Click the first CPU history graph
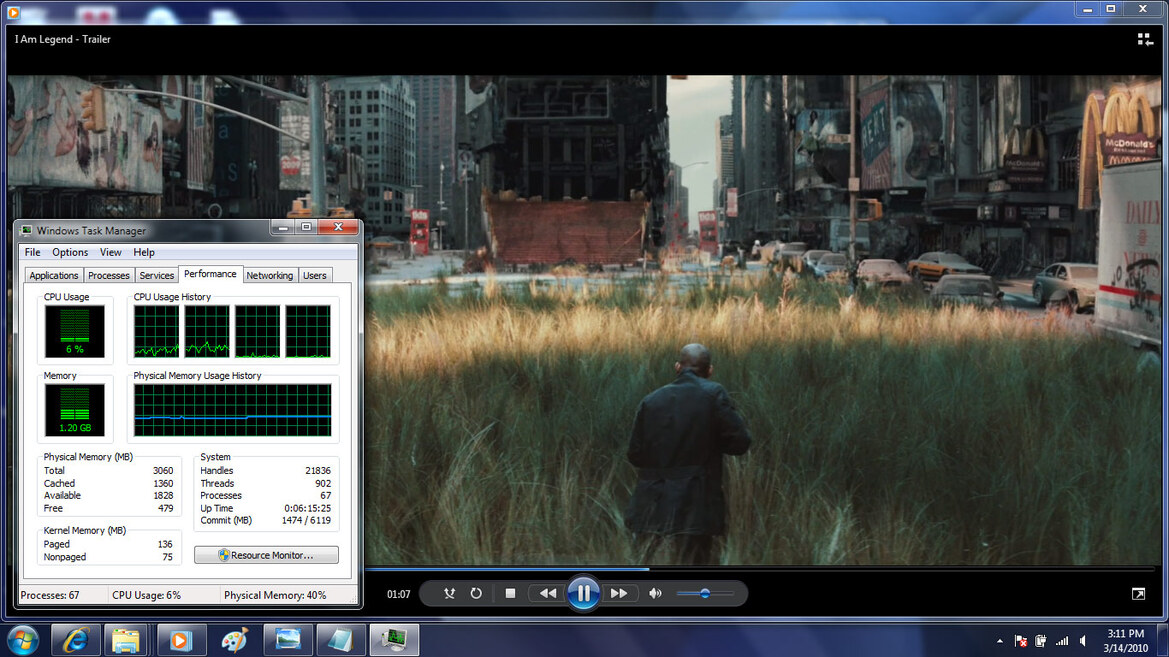 157,331
